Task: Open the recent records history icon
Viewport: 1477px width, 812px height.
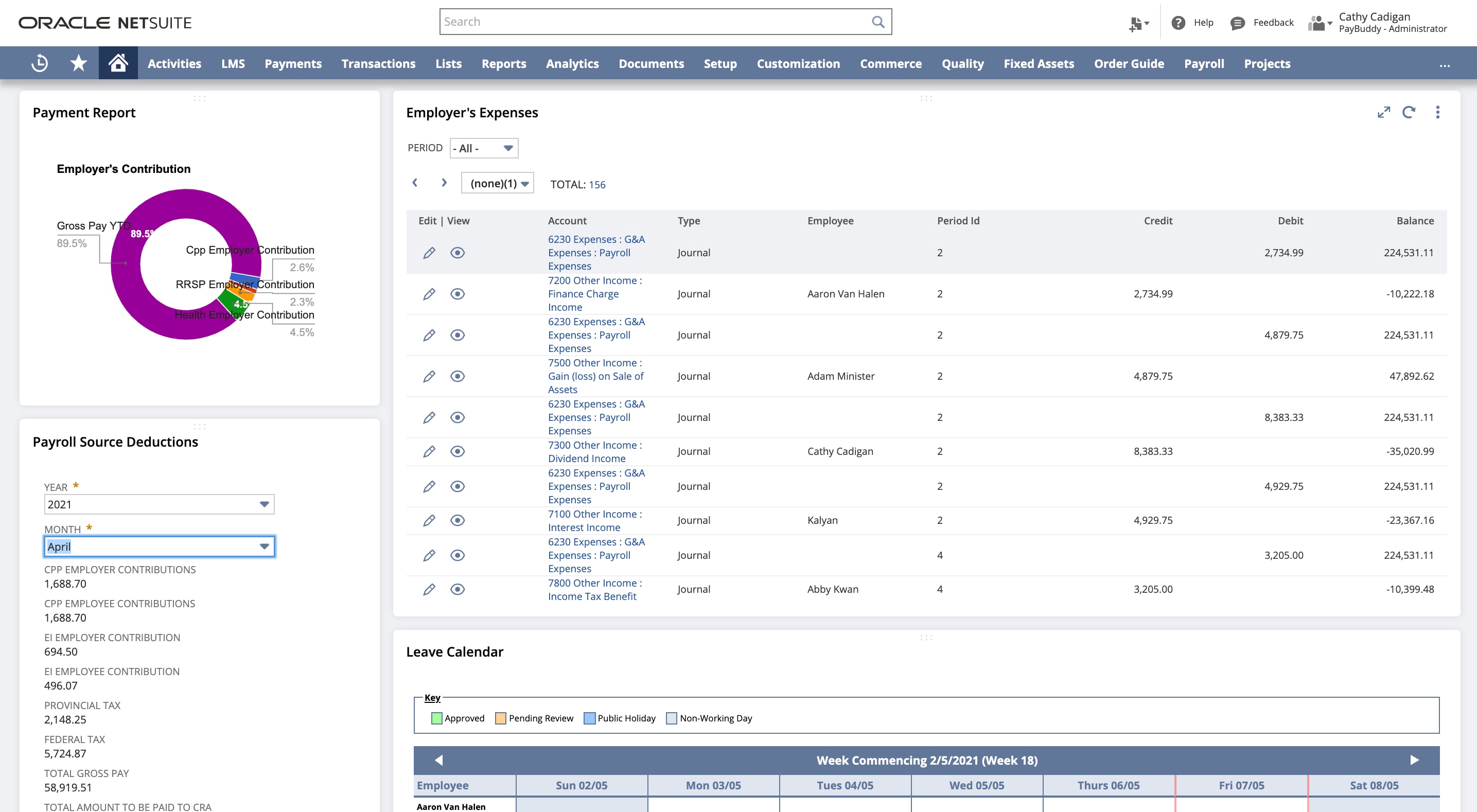Action: [x=40, y=63]
